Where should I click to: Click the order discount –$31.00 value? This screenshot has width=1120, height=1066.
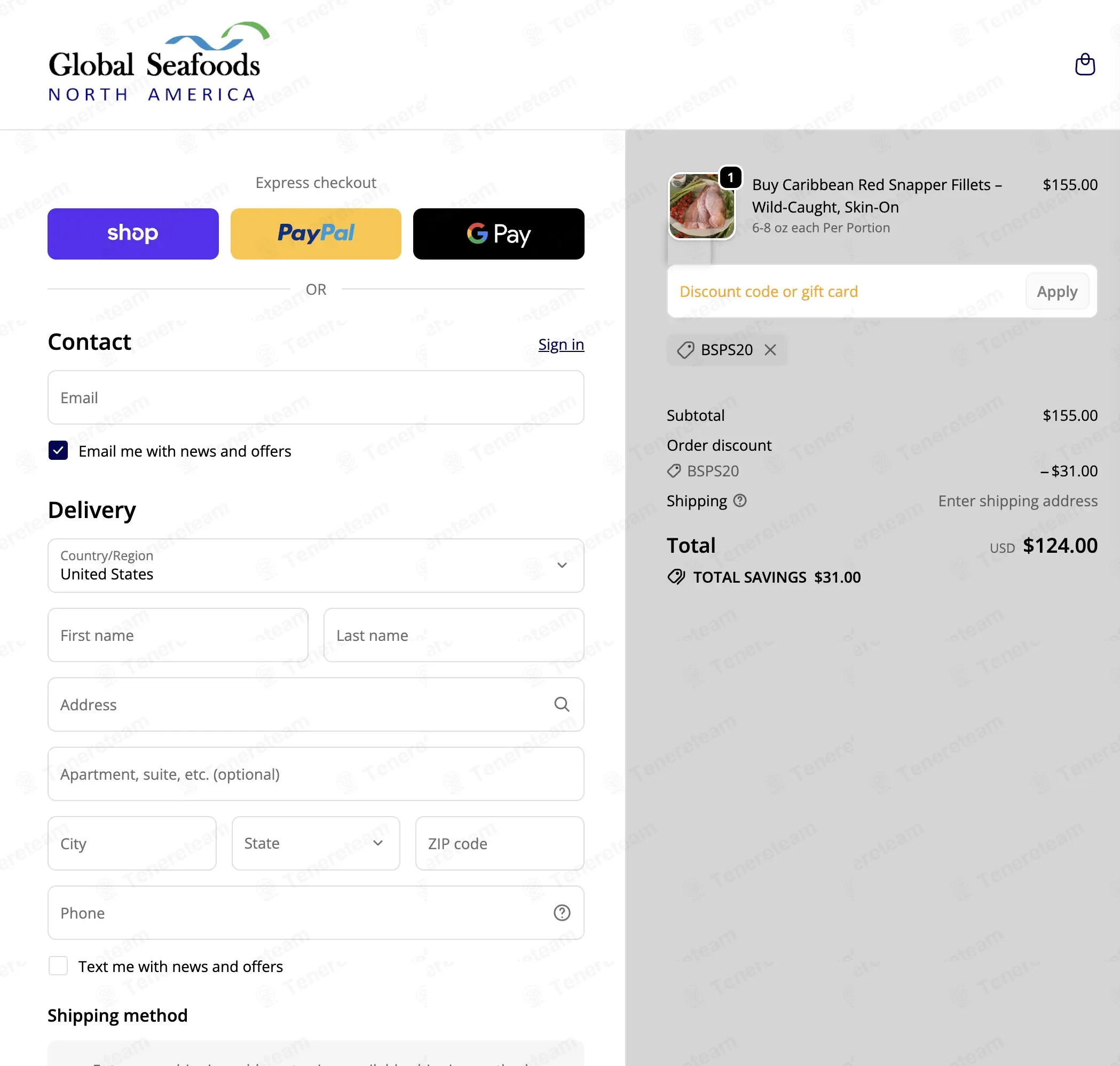pyautogui.click(x=1069, y=471)
